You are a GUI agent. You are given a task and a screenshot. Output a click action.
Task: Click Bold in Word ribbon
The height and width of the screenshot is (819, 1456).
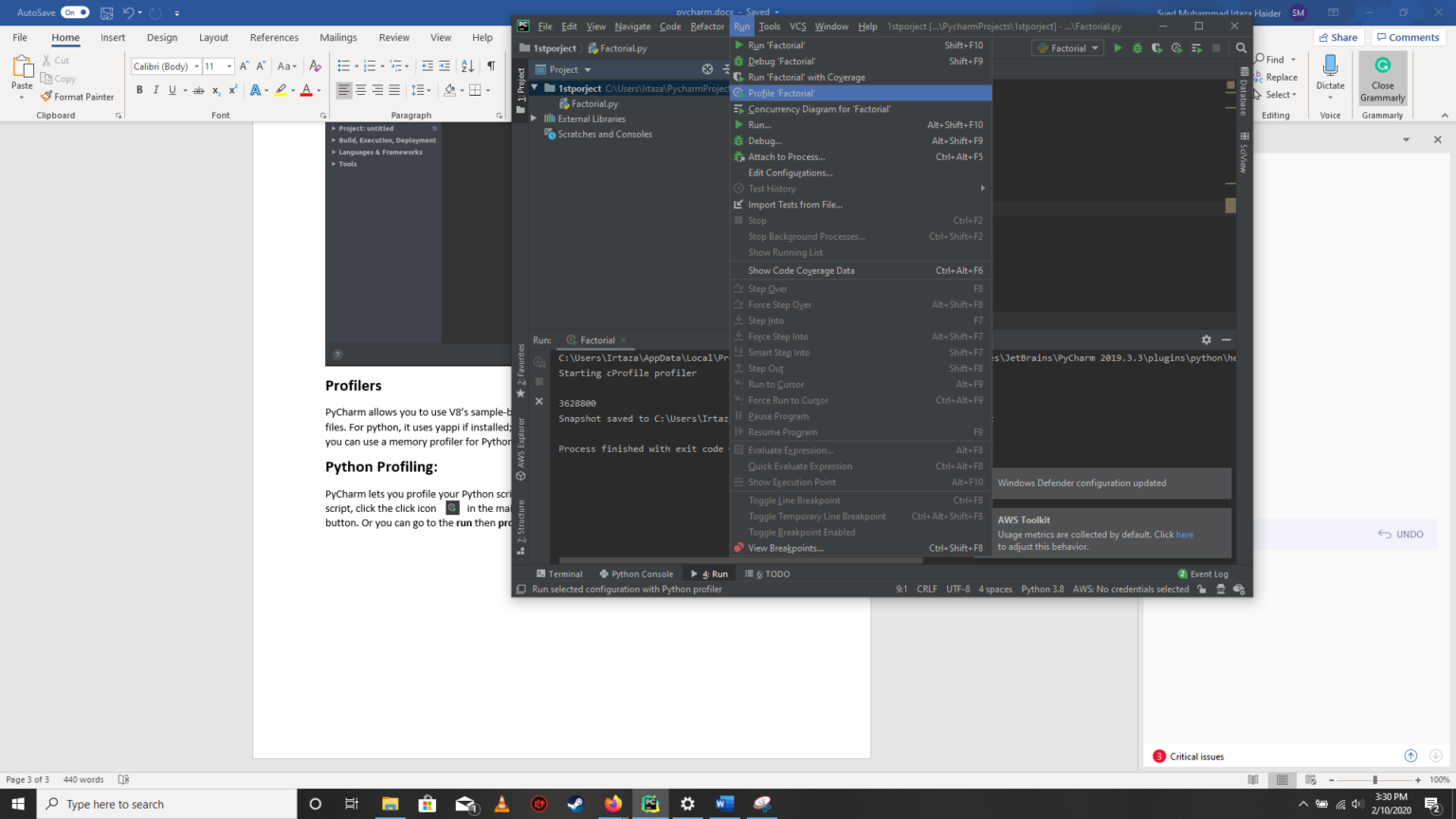click(139, 90)
